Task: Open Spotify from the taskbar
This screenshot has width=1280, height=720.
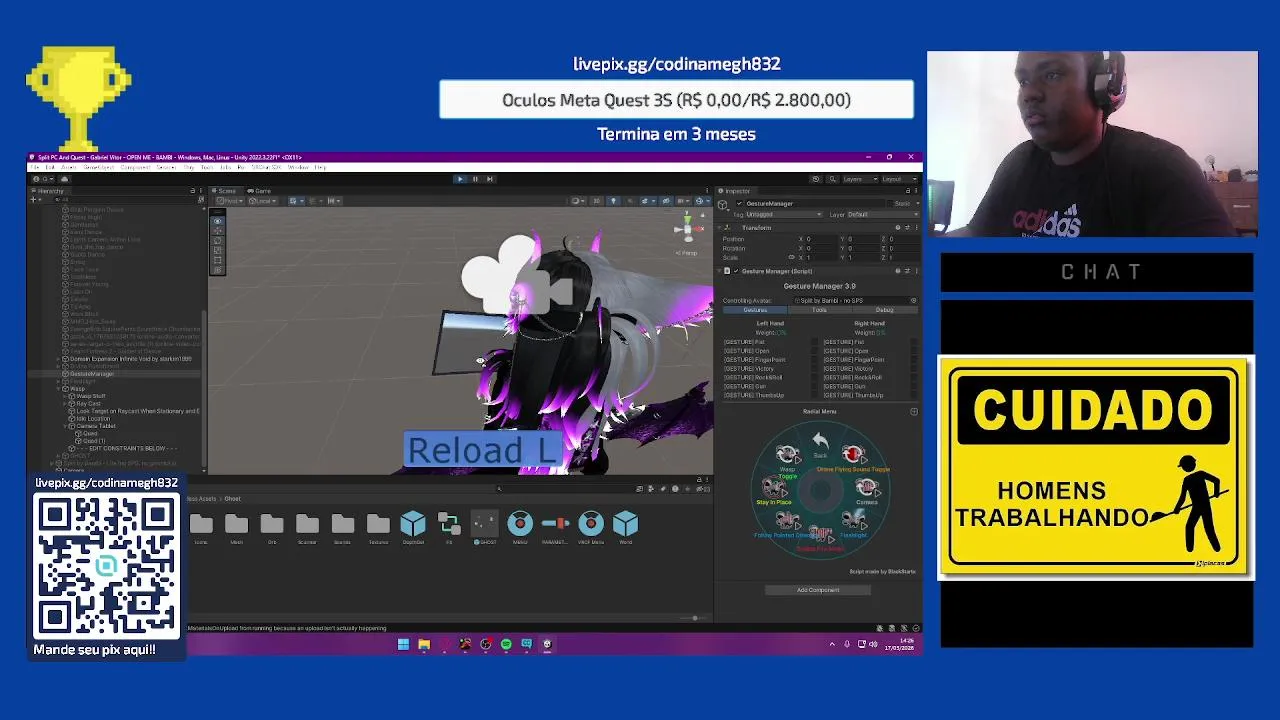Action: coord(506,644)
